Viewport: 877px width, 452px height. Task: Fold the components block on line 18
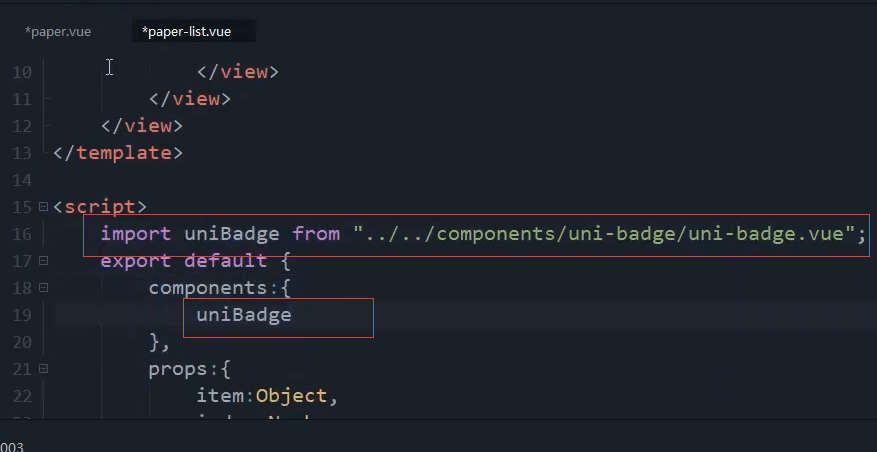pos(43,288)
